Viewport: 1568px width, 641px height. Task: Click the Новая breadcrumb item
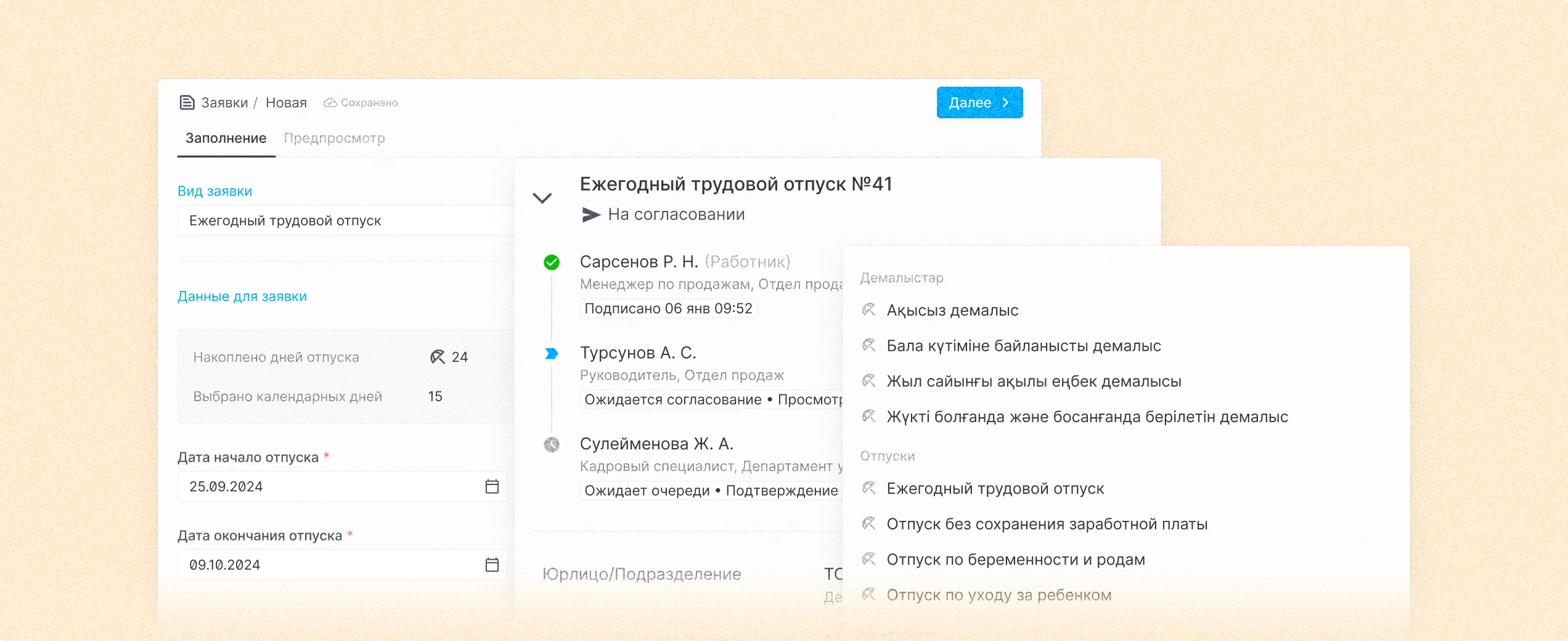[x=286, y=103]
